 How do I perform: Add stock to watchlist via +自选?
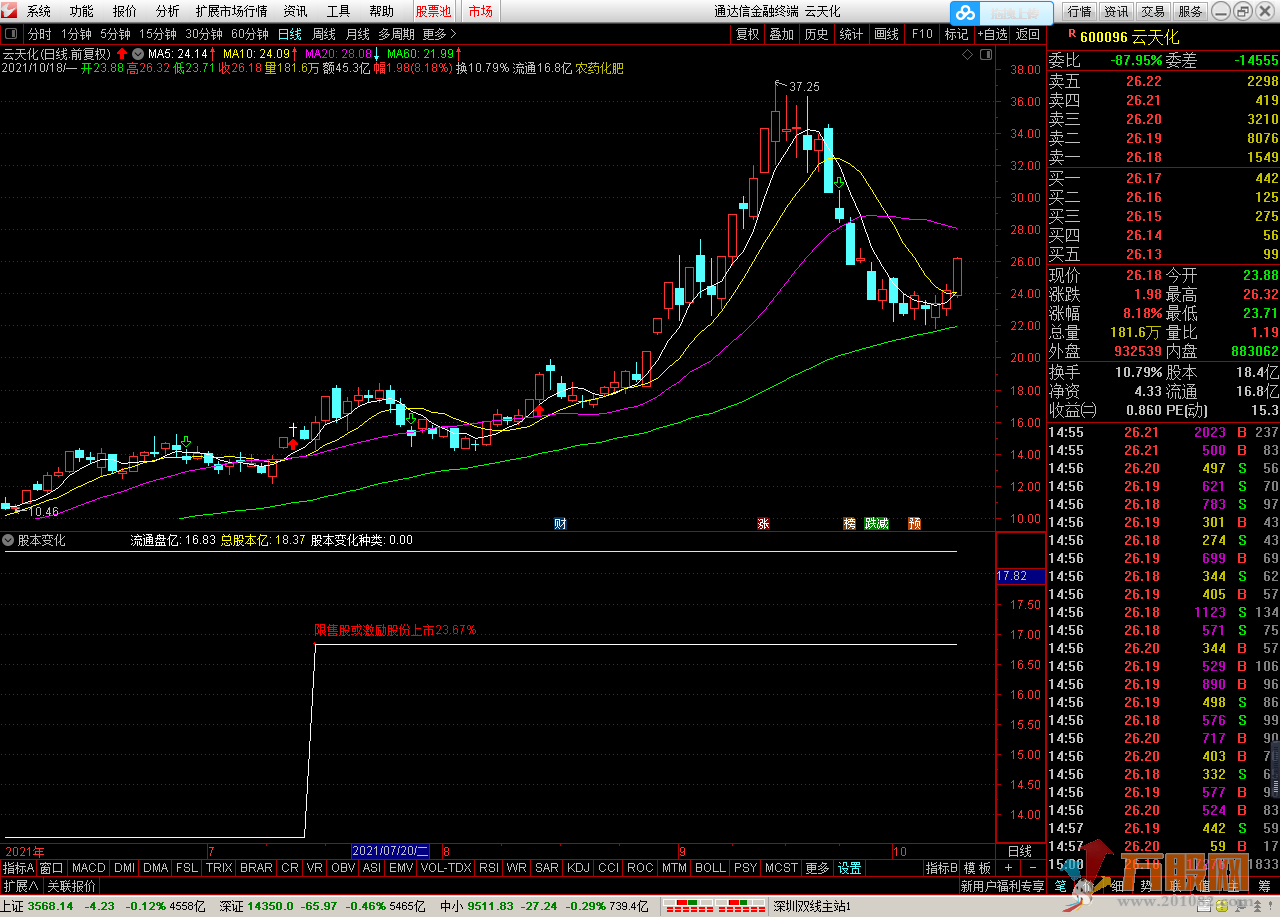tap(991, 34)
